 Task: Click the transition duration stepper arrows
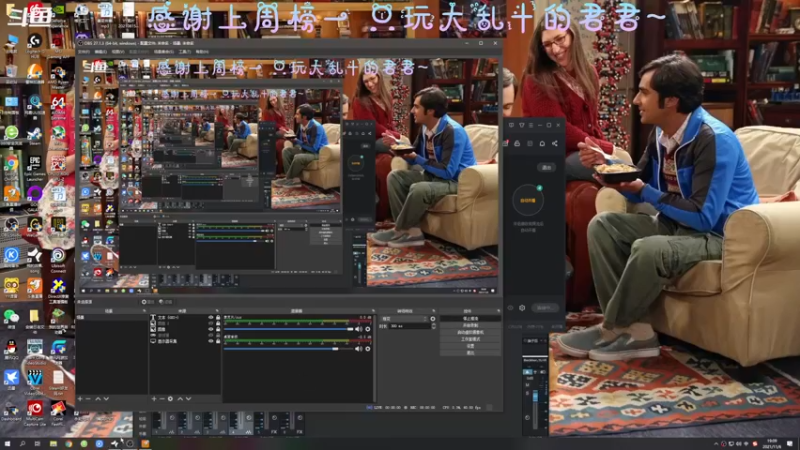[x=433, y=326]
